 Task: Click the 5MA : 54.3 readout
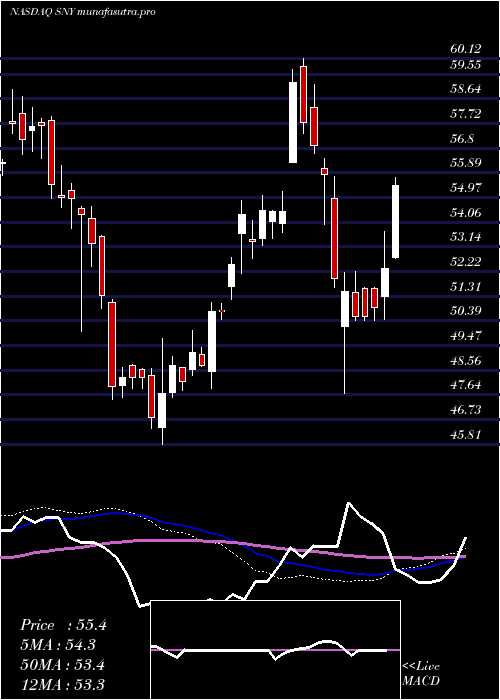click(59, 645)
